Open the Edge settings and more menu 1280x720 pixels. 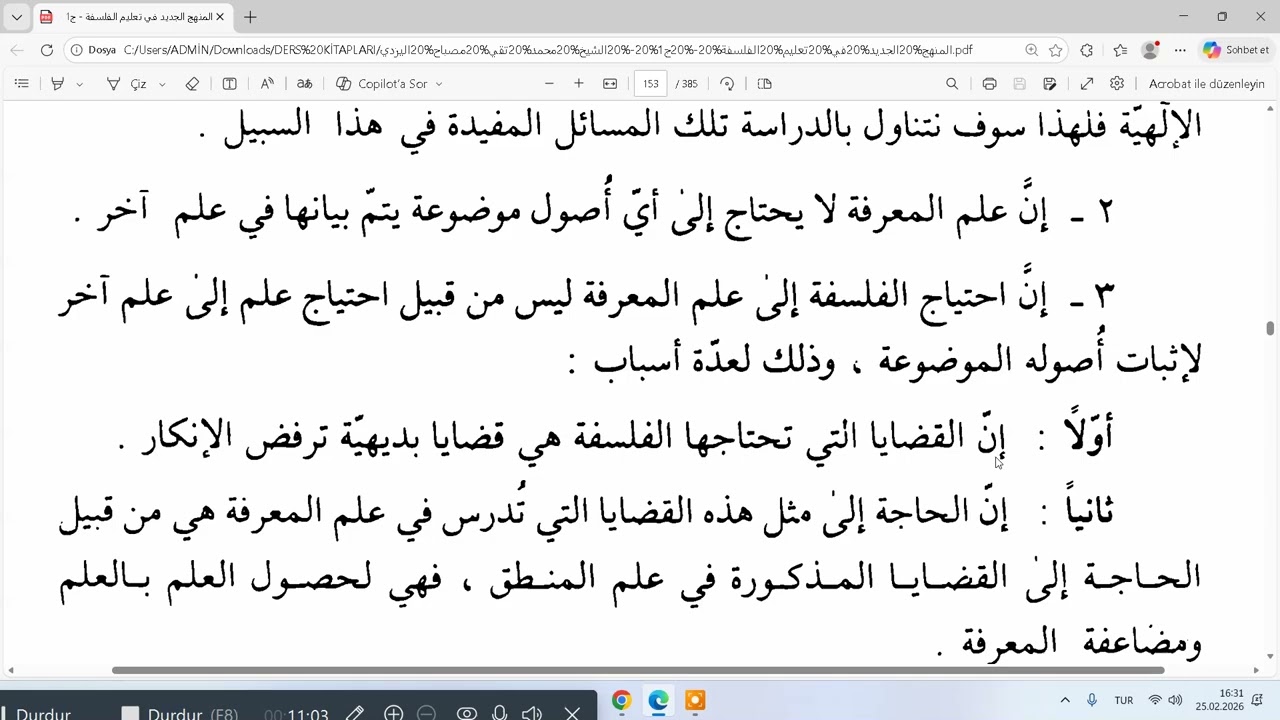pos(1180,50)
